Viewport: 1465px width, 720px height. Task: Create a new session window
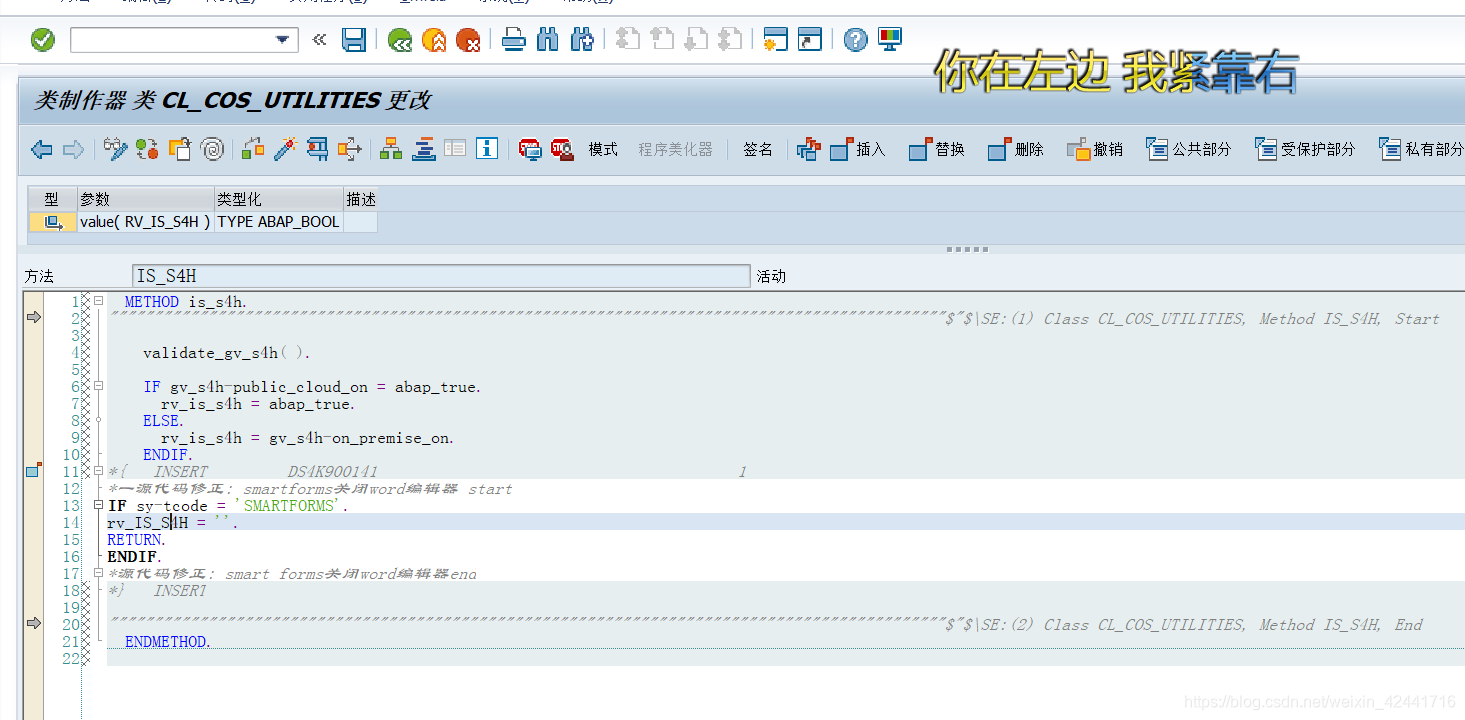click(775, 40)
